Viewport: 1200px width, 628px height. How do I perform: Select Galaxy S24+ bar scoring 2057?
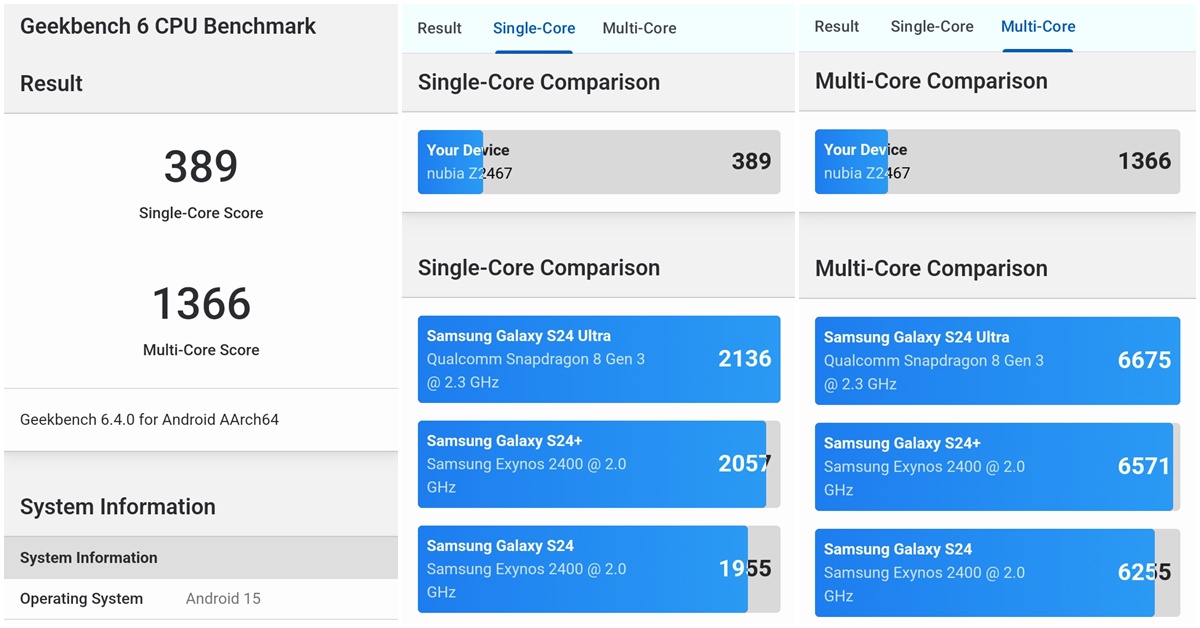(598, 464)
